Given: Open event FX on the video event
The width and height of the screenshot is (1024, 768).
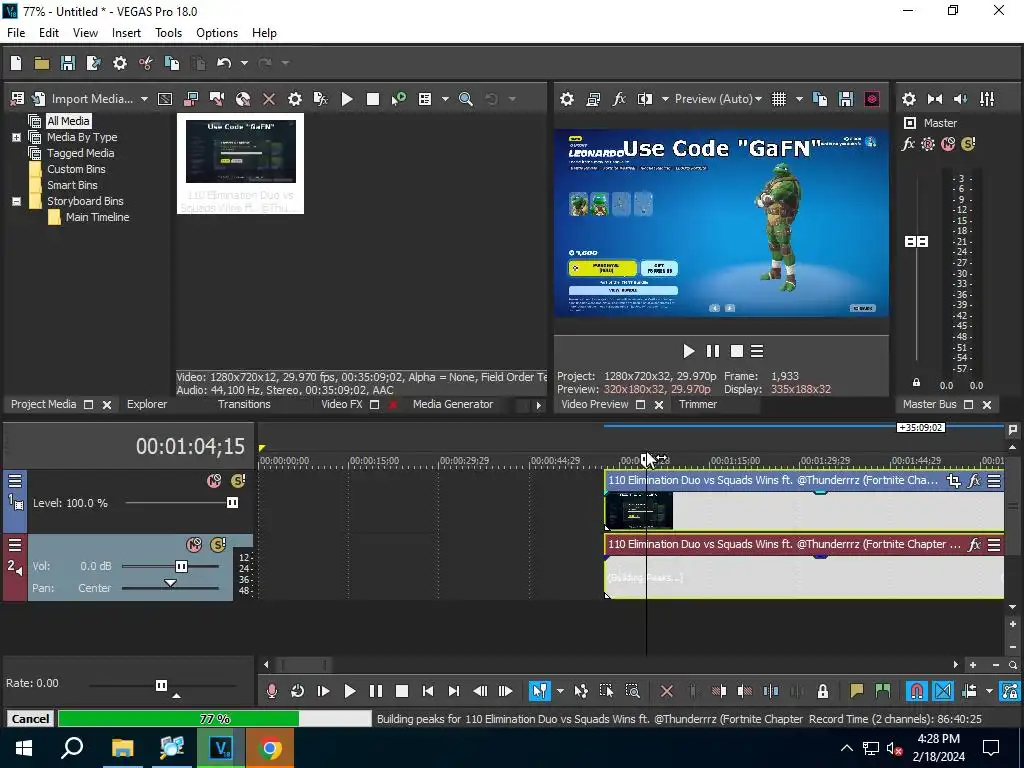Looking at the screenshot, I should click(x=974, y=481).
